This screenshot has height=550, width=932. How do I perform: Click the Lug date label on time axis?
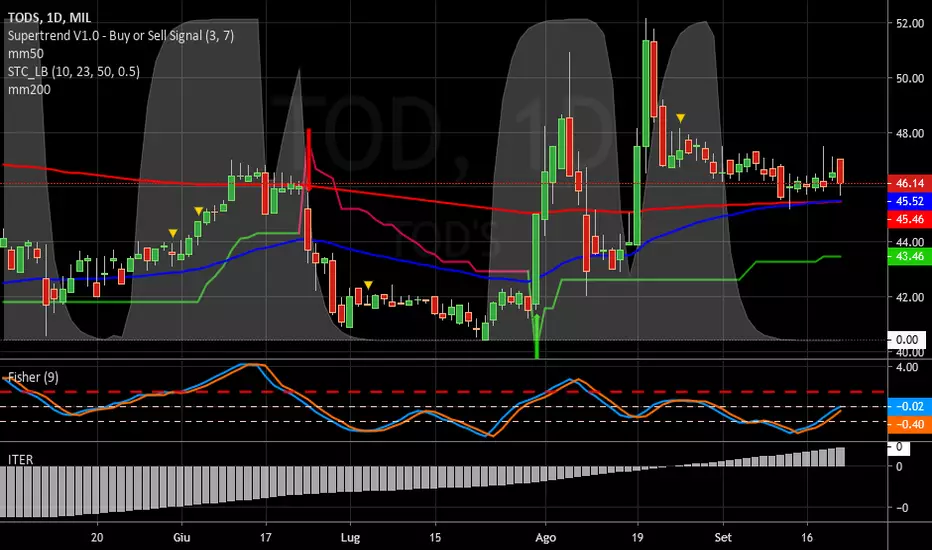pos(350,538)
